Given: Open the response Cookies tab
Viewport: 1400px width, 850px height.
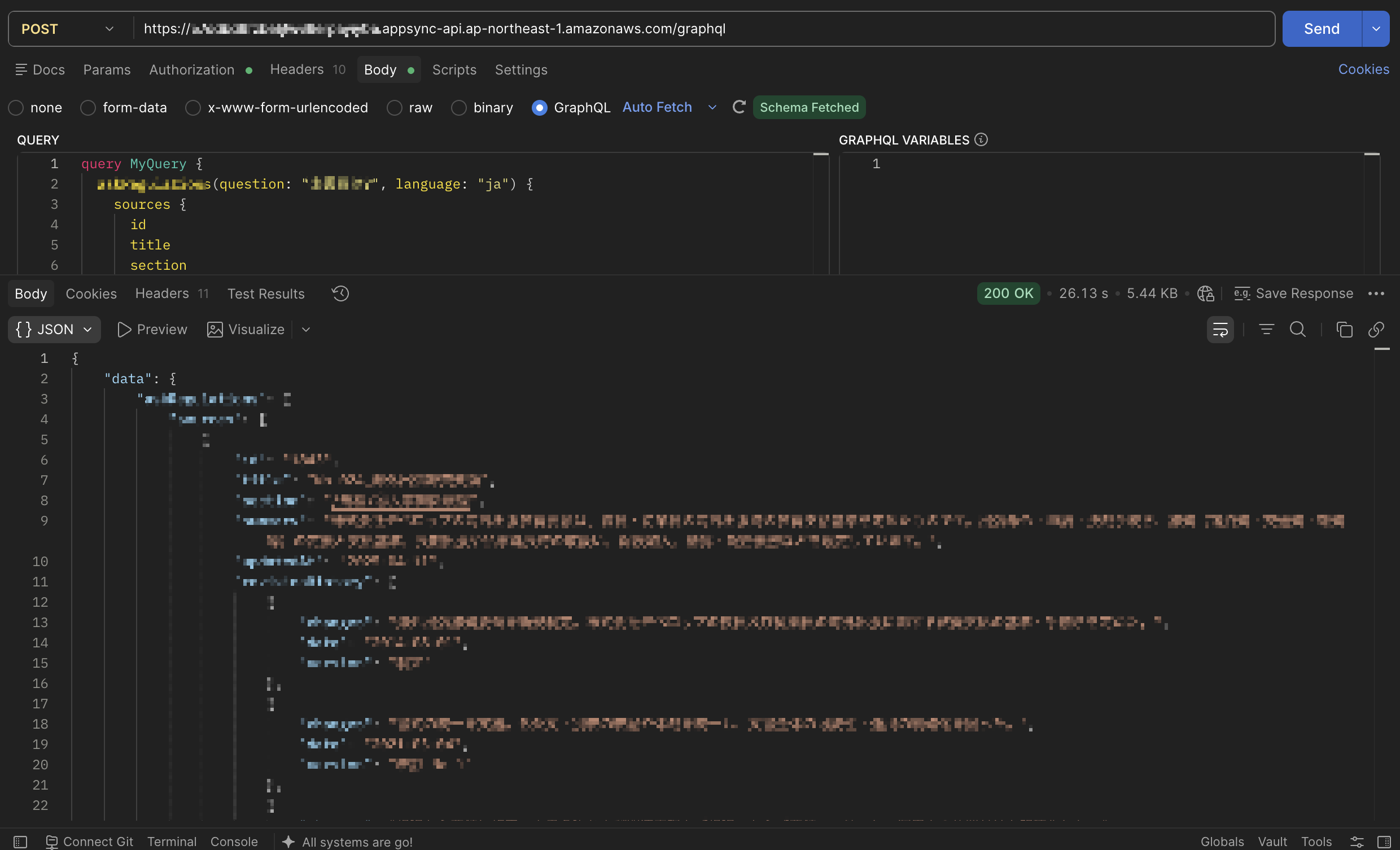Looking at the screenshot, I should tap(91, 293).
